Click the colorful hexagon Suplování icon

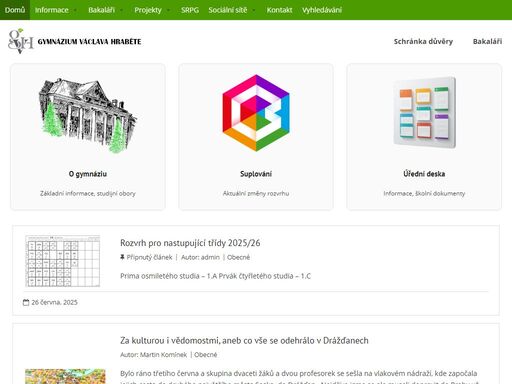coord(256,113)
